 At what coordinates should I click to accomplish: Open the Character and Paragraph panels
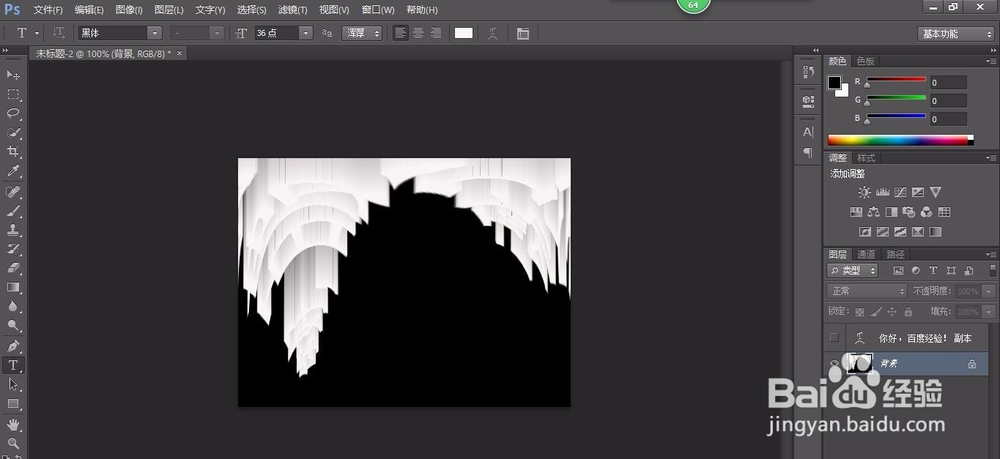click(x=523, y=33)
